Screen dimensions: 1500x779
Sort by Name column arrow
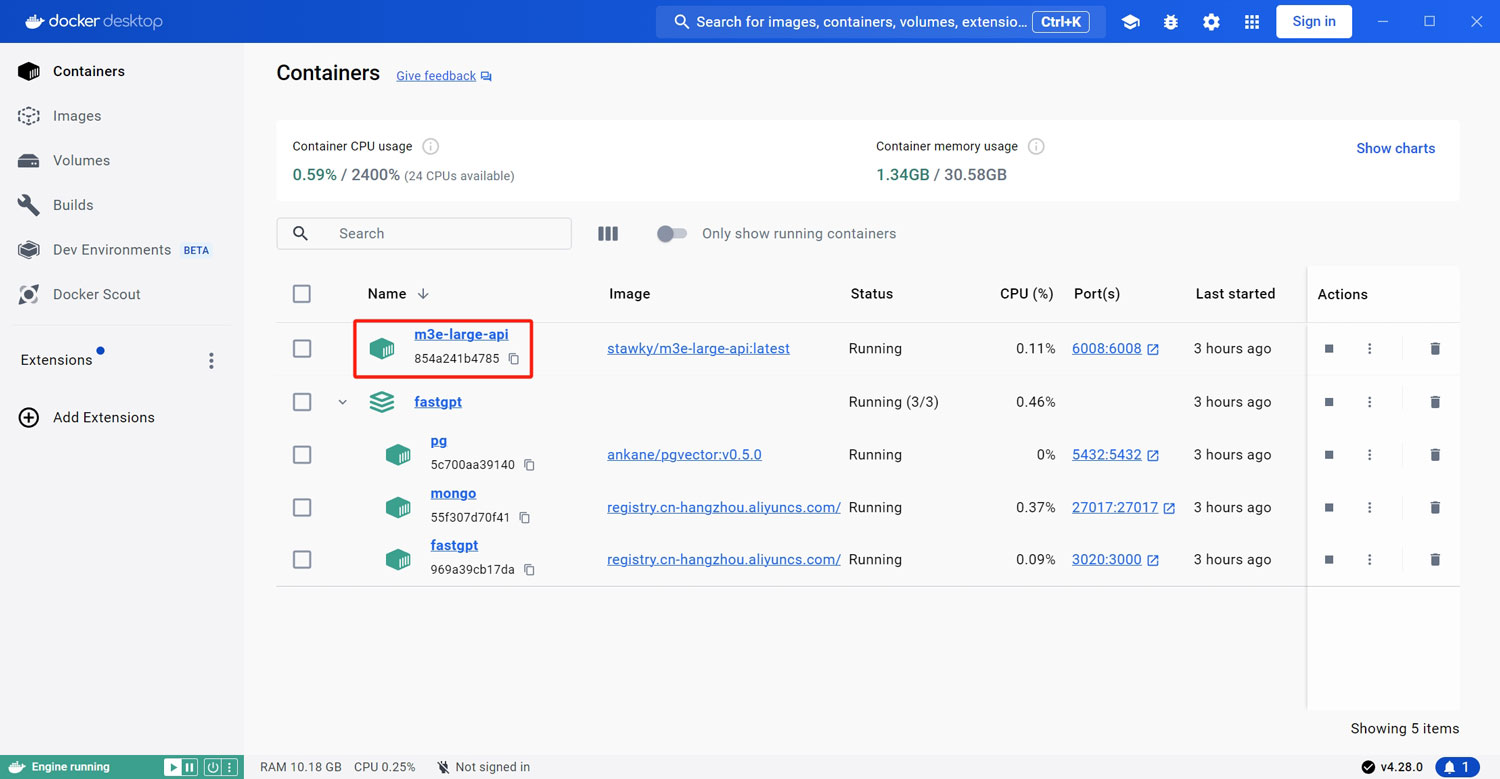pyautogui.click(x=423, y=294)
